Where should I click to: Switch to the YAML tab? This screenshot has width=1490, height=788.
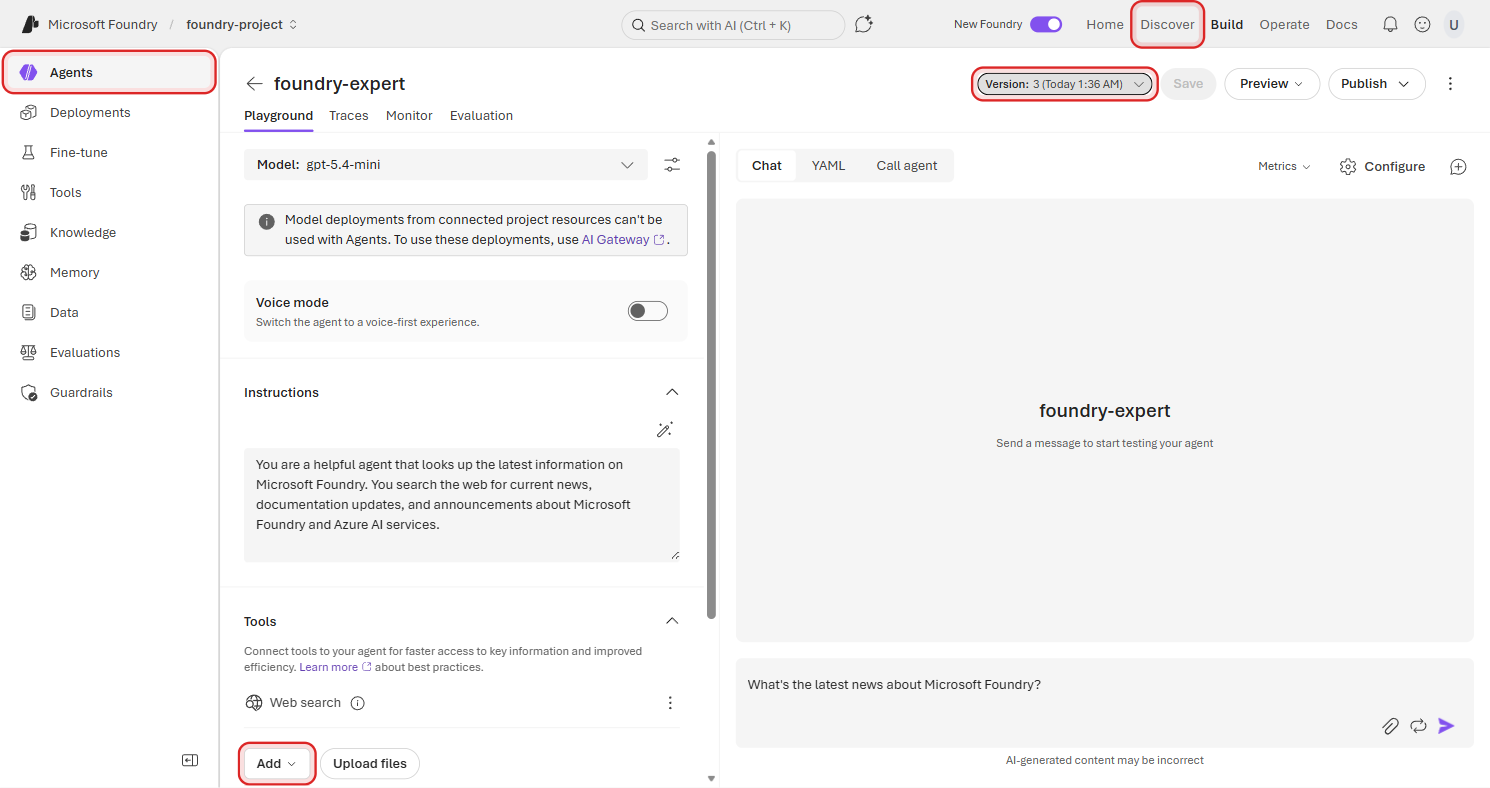point(828,166)
